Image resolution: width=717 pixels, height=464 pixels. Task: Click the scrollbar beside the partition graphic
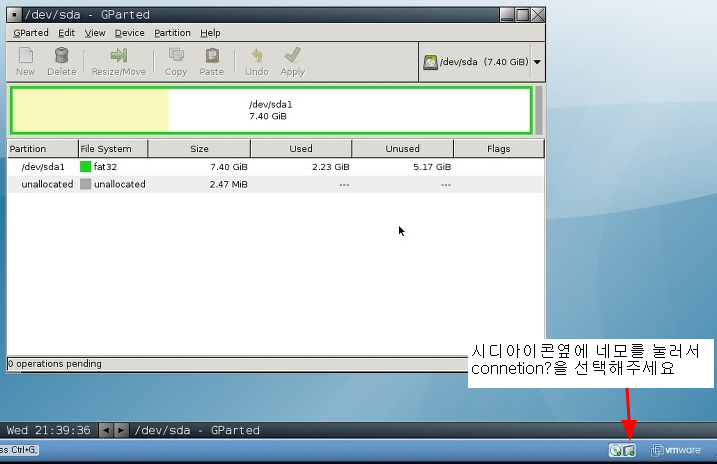539,110
